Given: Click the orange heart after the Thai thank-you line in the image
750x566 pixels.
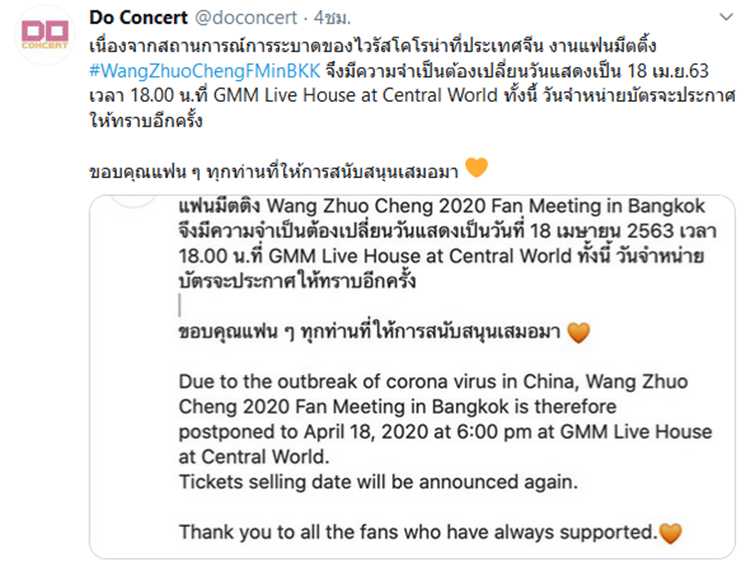Looking at the screenshot, I should tap(579, 333).
